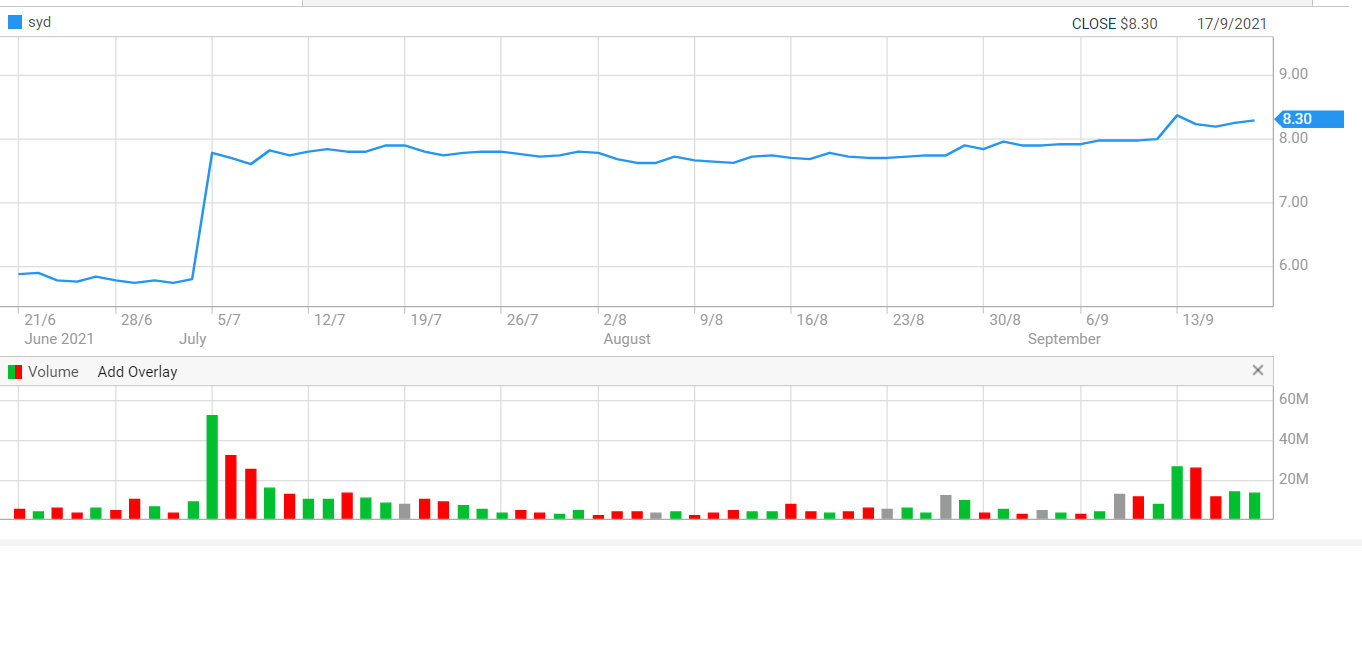
Task: Click the August month label
Action: tap(627, 339)
